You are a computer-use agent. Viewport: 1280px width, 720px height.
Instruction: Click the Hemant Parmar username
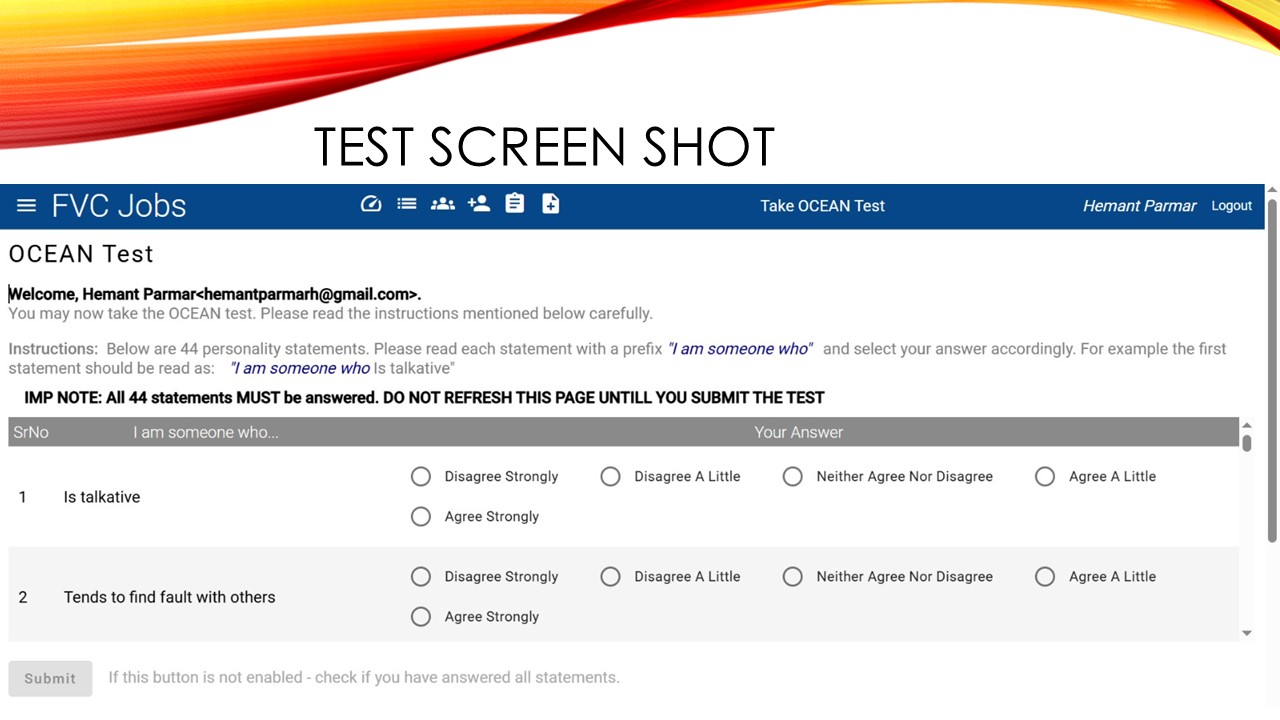(1139, 206)
